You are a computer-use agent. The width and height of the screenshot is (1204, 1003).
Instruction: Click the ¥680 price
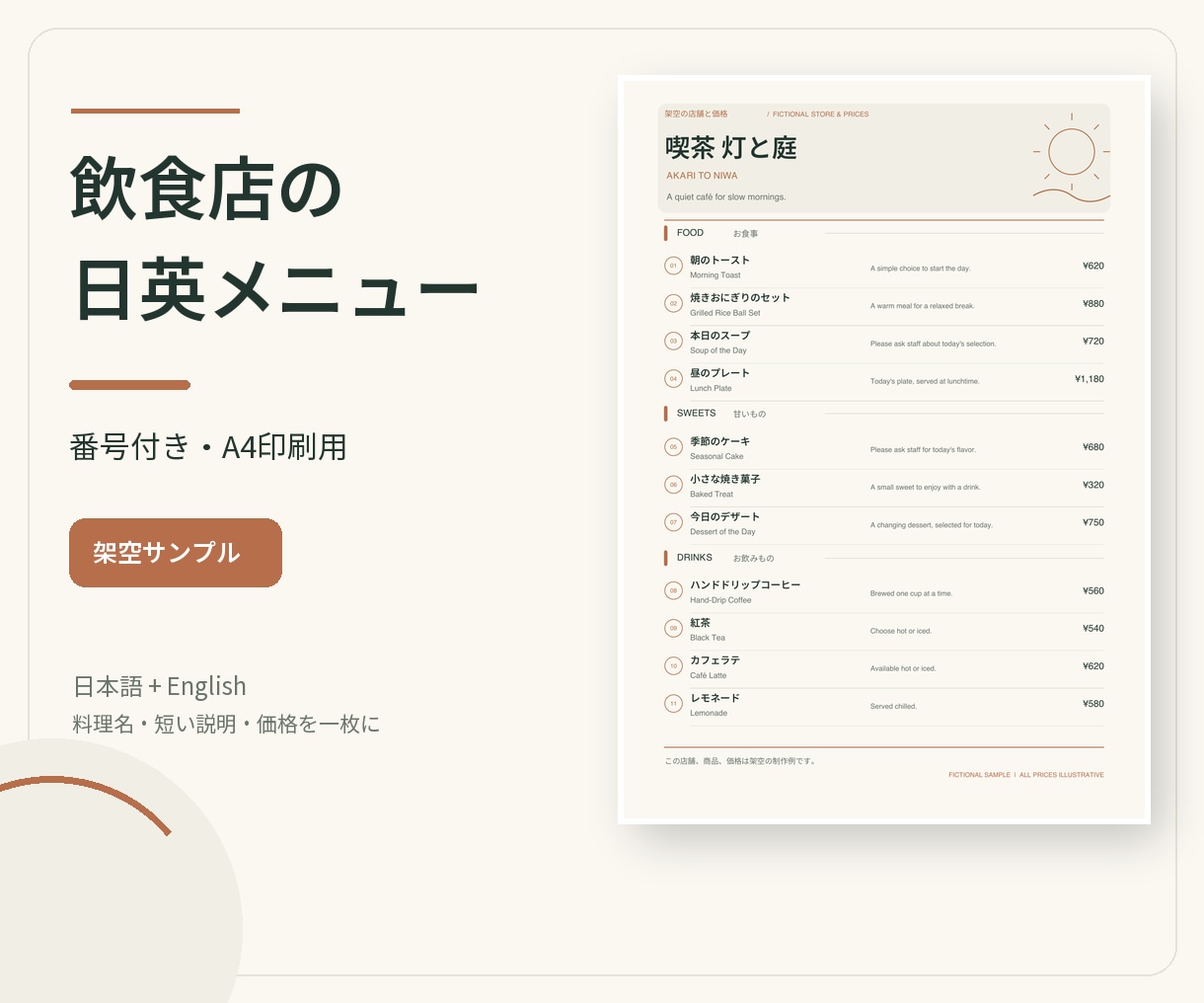(1093, 447)
